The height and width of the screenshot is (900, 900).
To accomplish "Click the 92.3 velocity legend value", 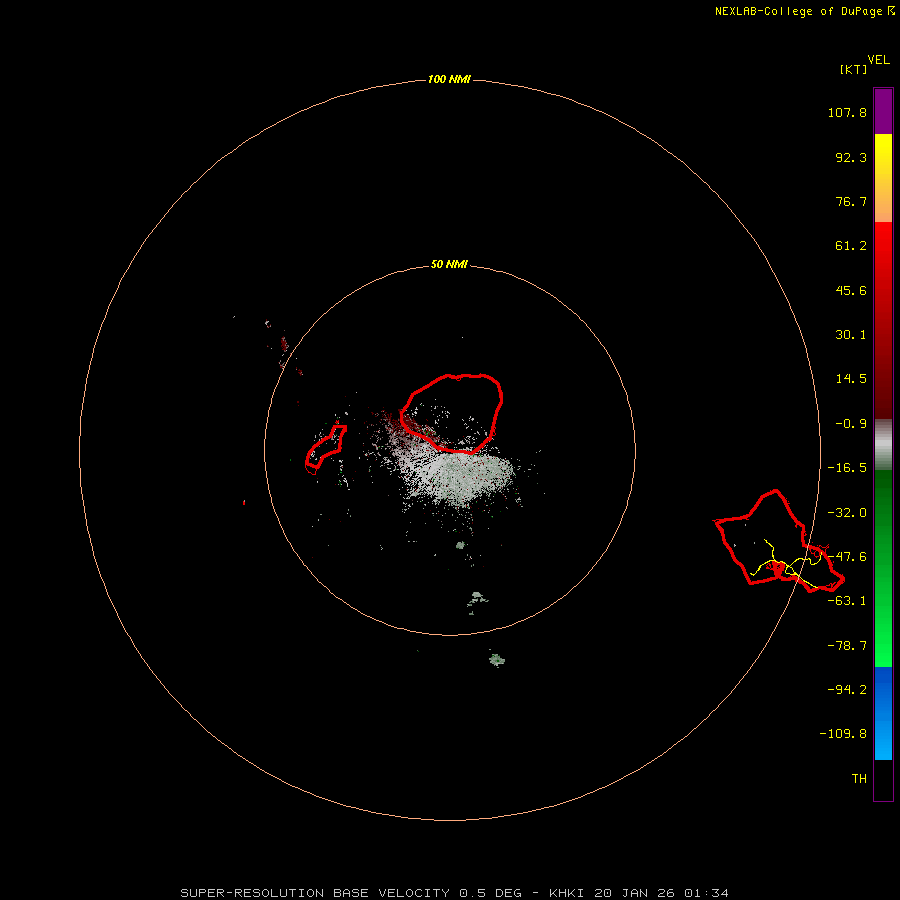I will 851,157.
